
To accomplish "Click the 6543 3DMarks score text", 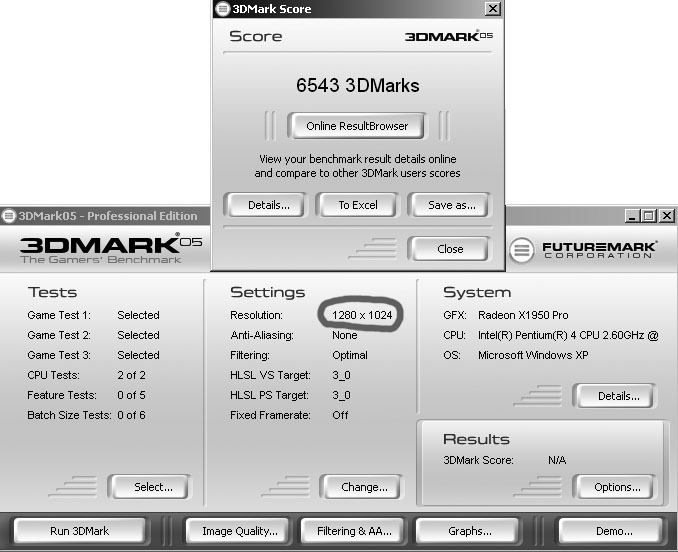I will (x=358, y=85).
